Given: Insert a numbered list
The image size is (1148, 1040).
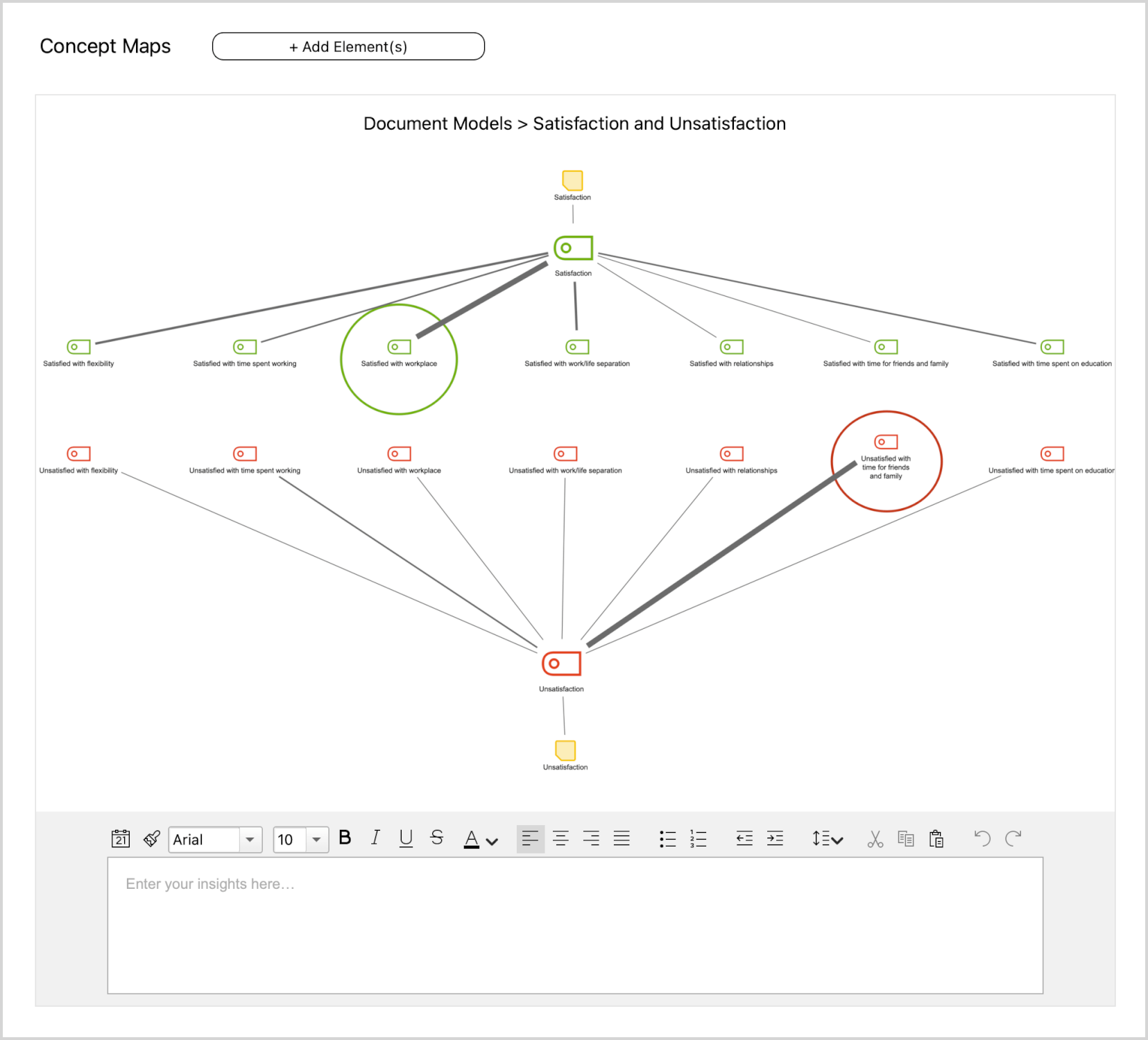Looking at the screenshot, I should coord(698,839).
